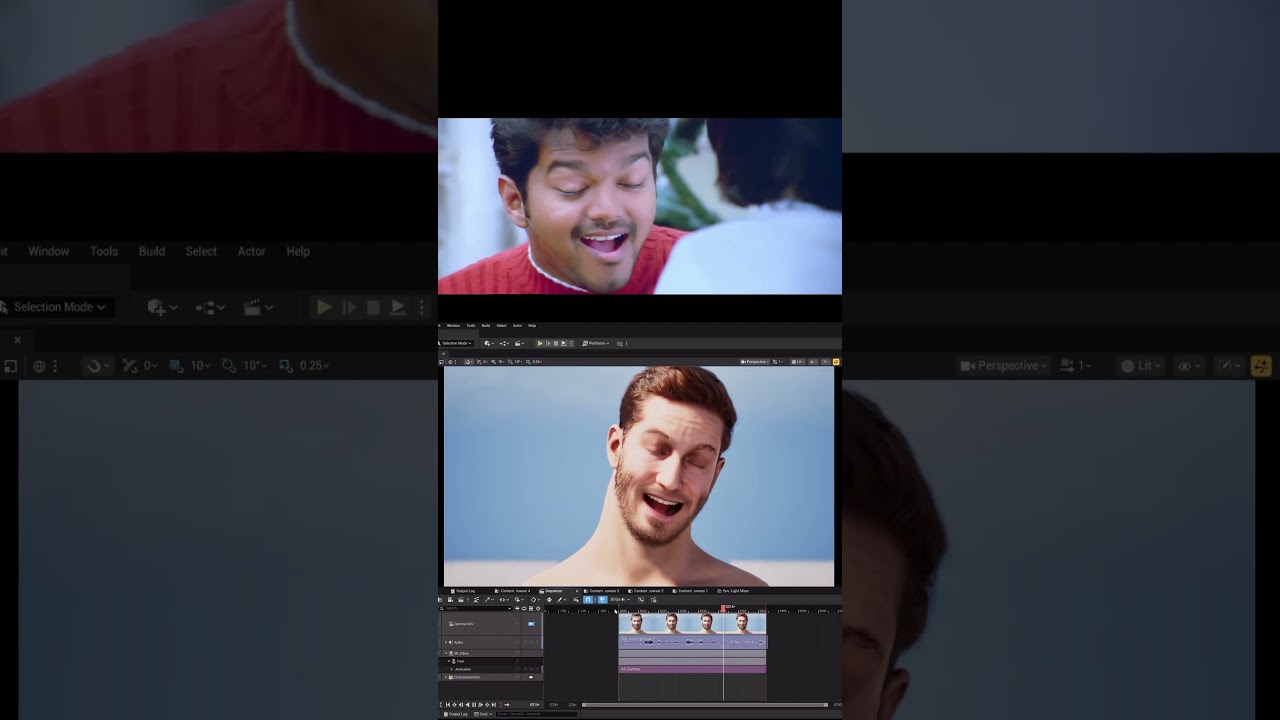
Task: Select the AS_Sachivo animation clip
Action: tap(692, 669)
